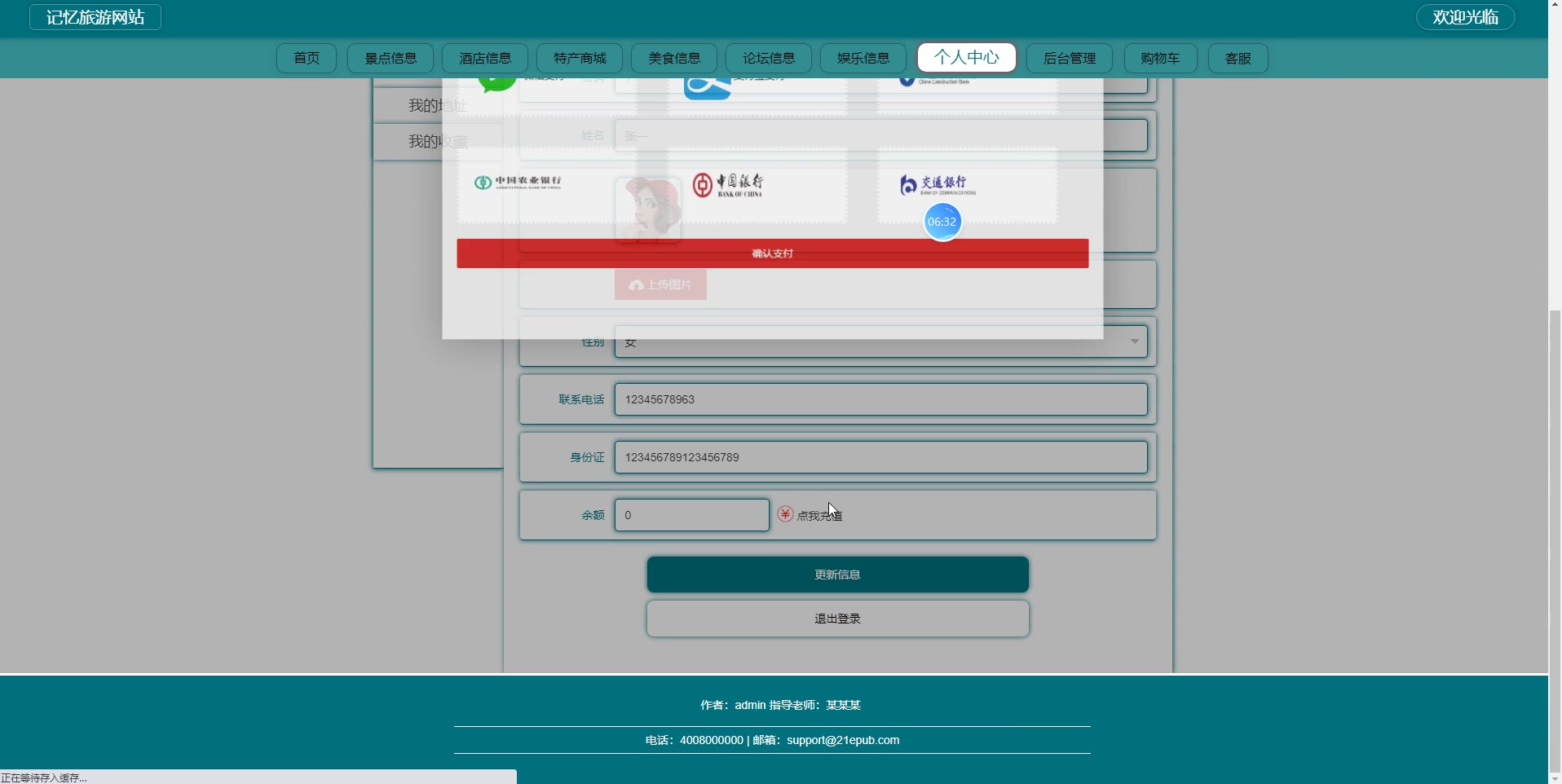Click the blue 06:32 timer bubble

[x=942, y=222]
